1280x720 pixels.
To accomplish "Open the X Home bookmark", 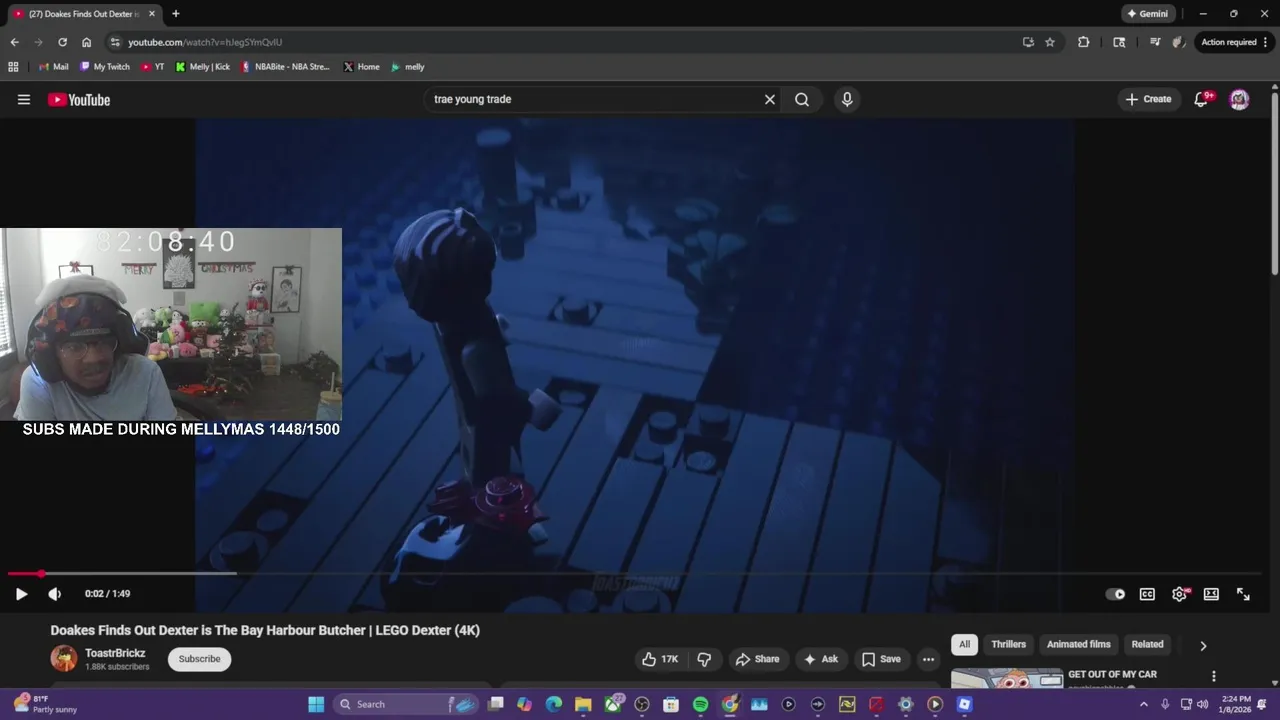I will coord(361,67).
